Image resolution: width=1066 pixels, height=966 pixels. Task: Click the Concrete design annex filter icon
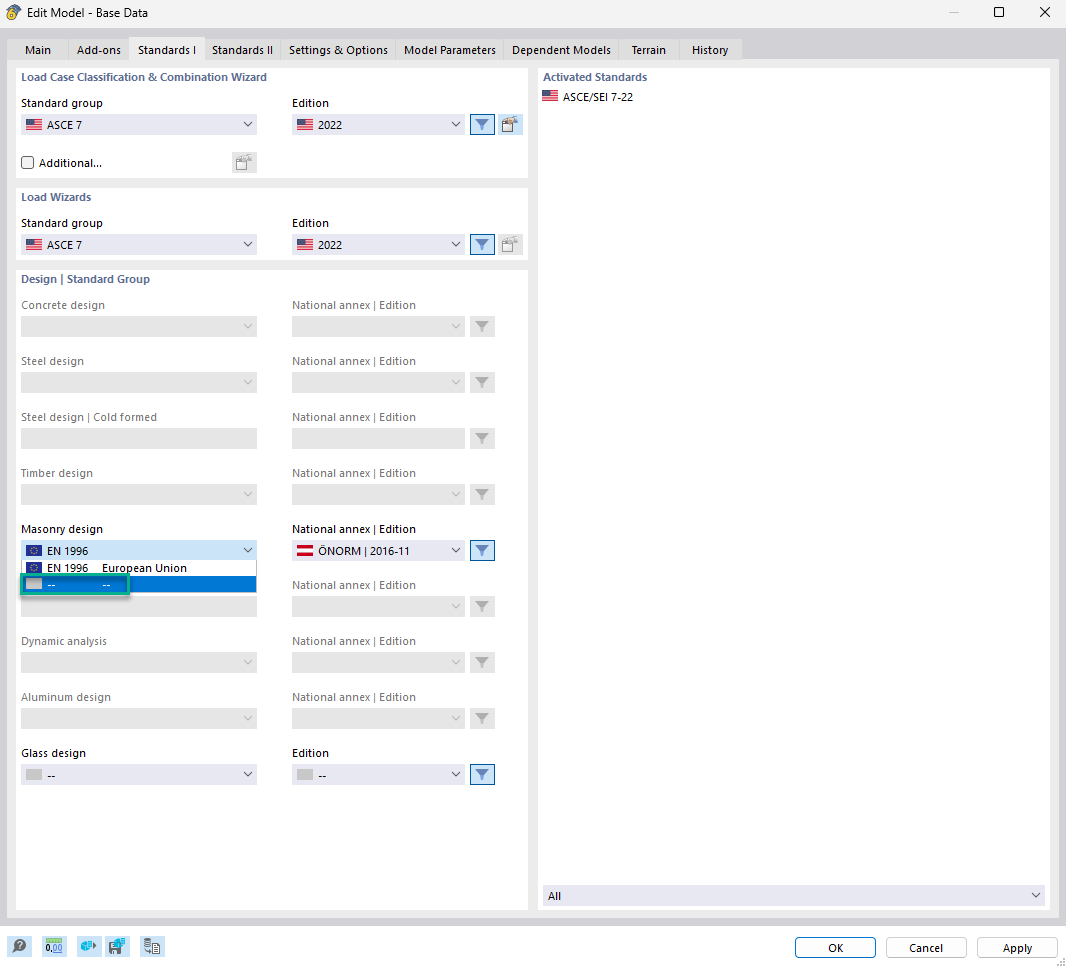click(x=482, y=326)
